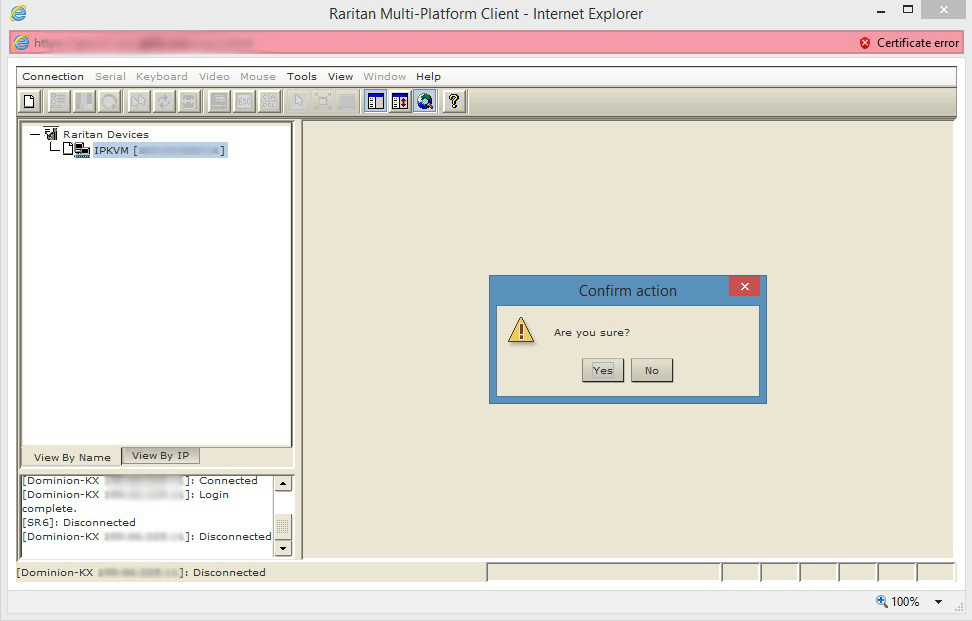Click the send ESC key icon
Image resolution: width=972 pixels, height=621 pixels.
(x=244, y=101)
